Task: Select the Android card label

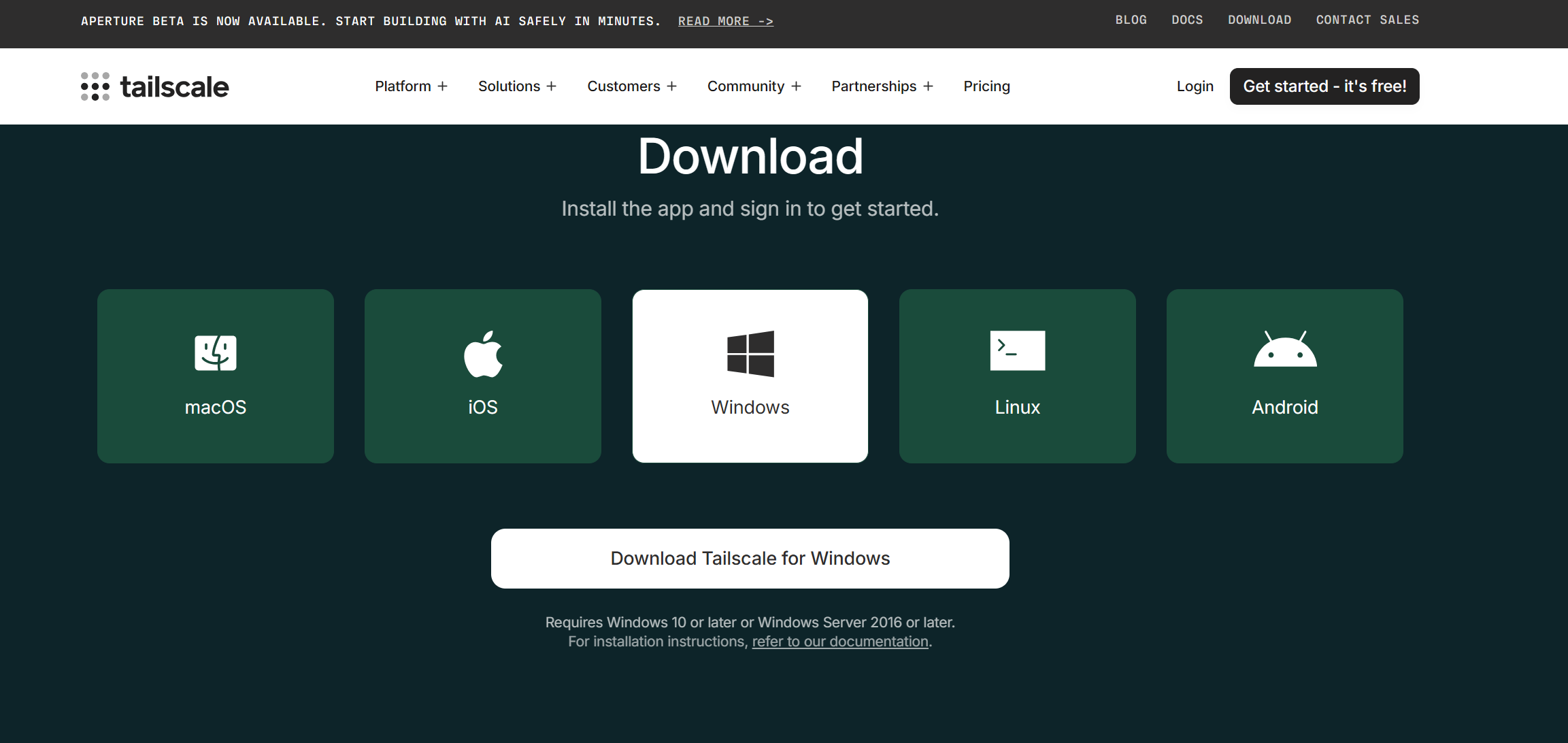Action: point(1285,407)
